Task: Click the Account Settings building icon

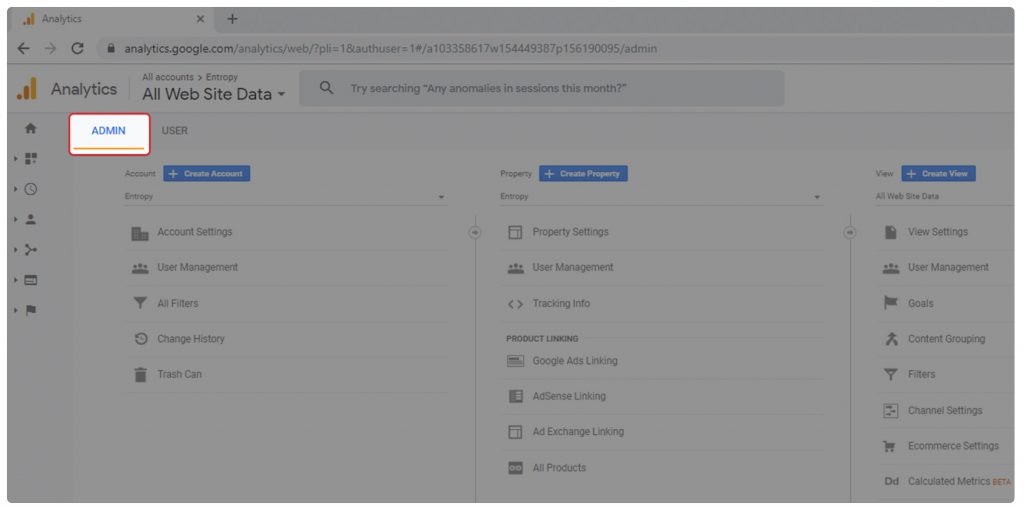Action: 140,233
